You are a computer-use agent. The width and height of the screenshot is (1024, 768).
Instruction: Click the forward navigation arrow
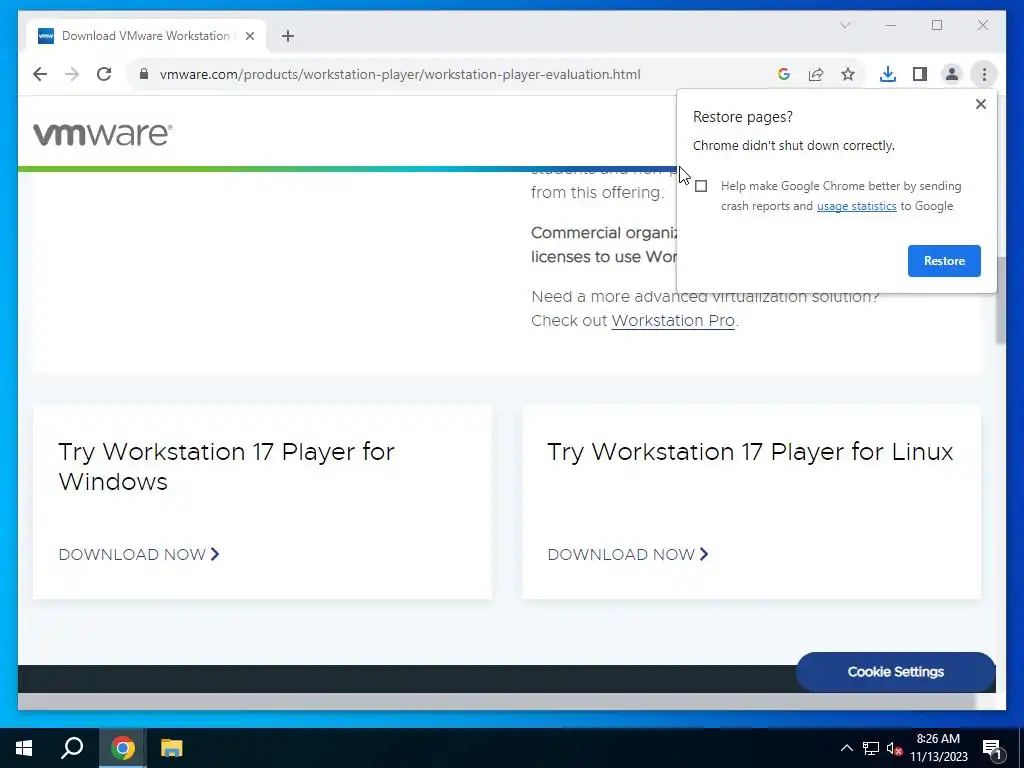(72, 74)
